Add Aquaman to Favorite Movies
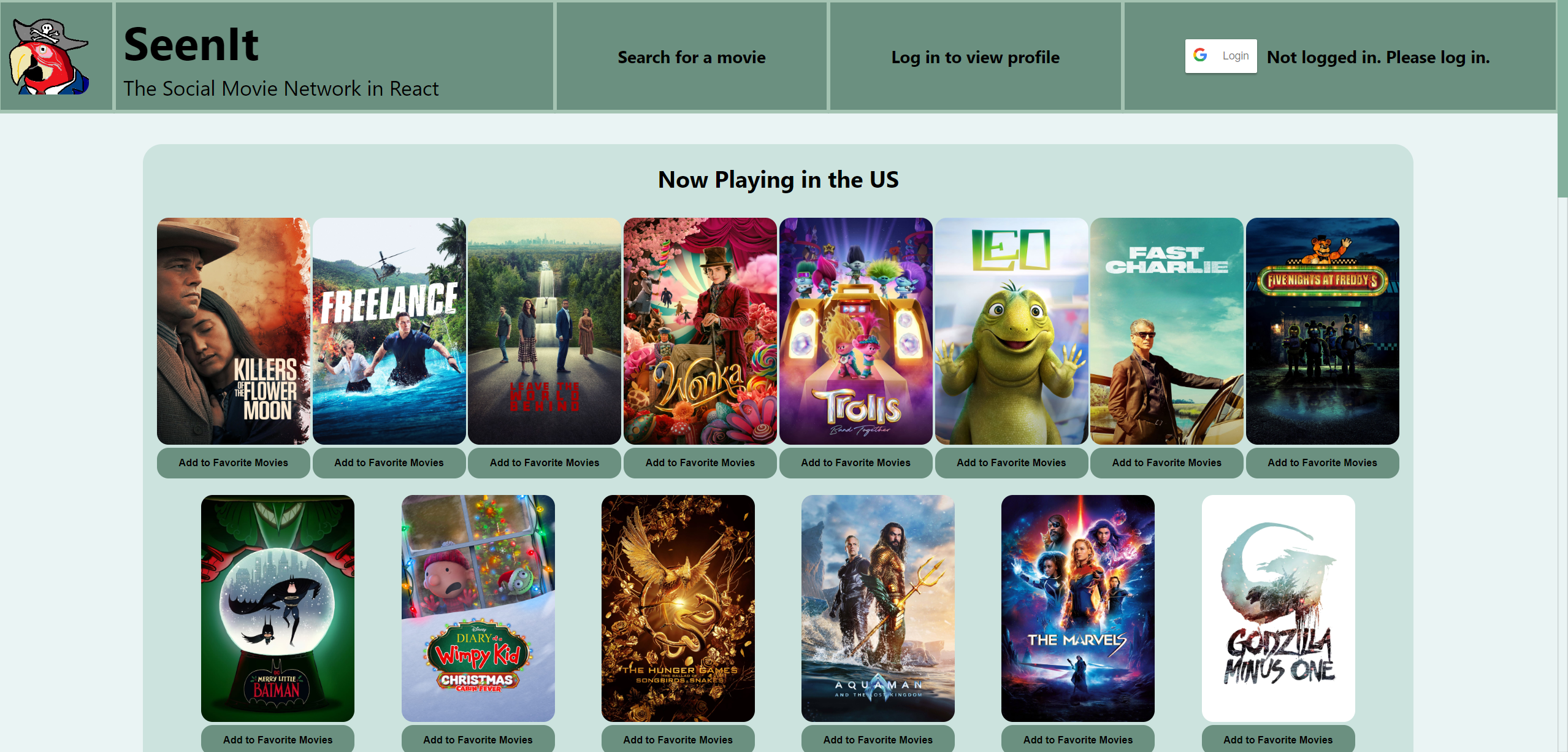The height and width of the screenshot is (752, 1568). [x=878, y=739]
